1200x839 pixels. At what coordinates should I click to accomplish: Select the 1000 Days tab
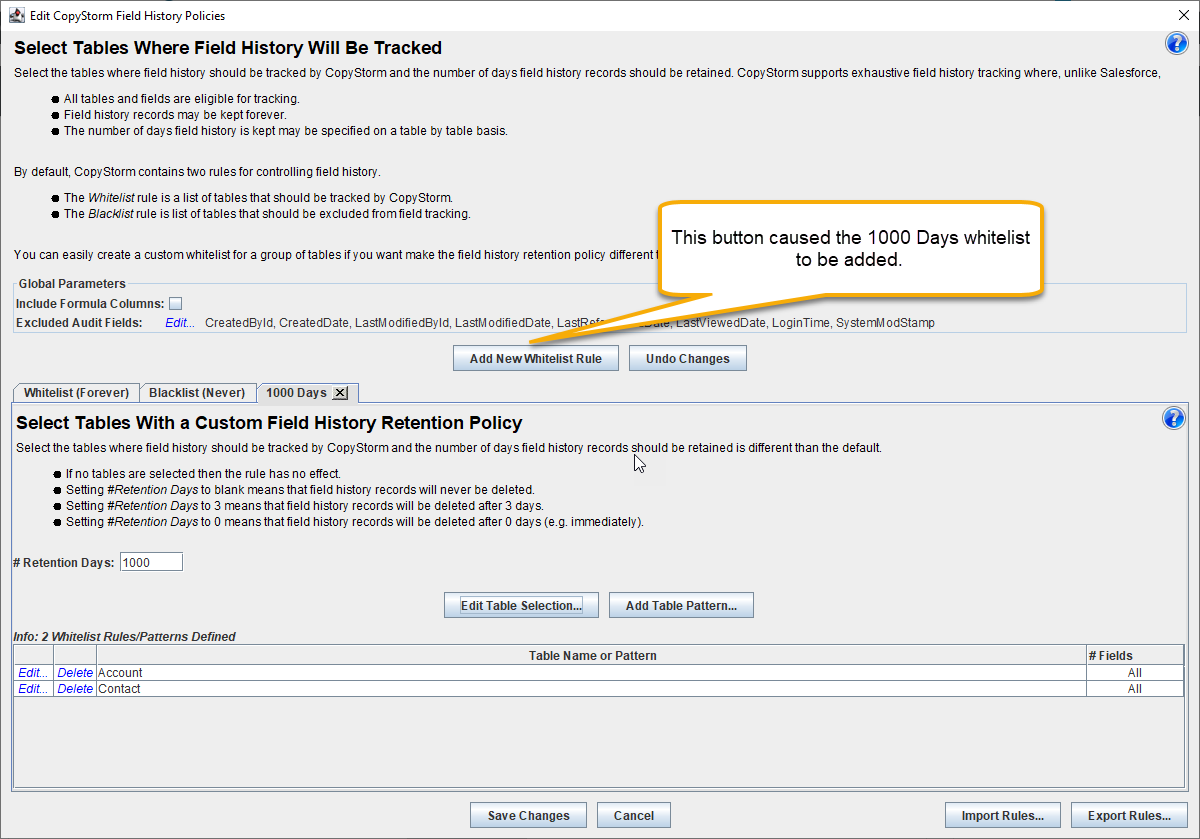296,393
